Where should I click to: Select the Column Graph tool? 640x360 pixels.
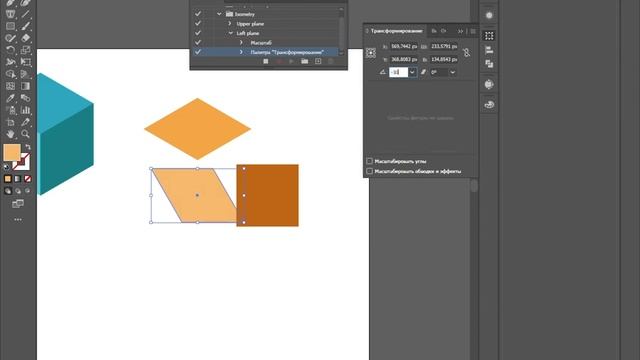25,110
